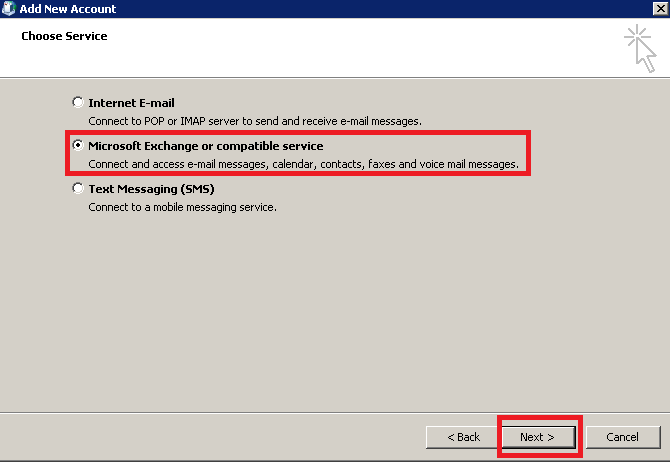The image size is (670, 462).
Task: Click 'Connect to POP or IMAP server' description
Action: (x=255, y=121)
